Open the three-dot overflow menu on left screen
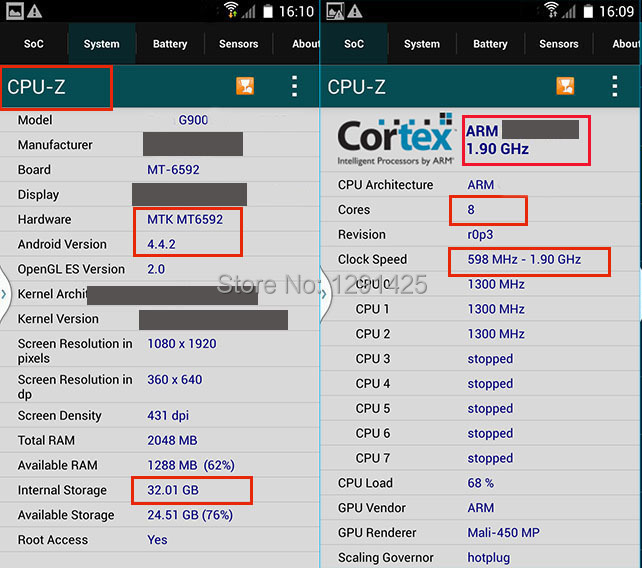This screenshot has width=642, height=568. tap(294, 86)
